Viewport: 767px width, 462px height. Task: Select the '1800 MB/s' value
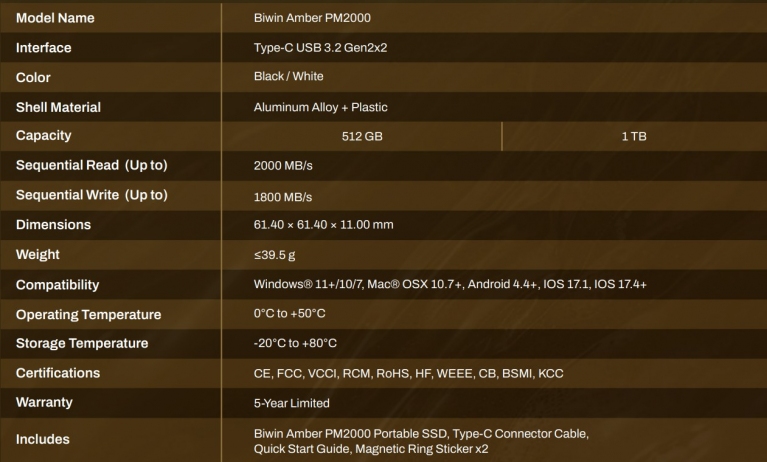pyautogui.click(x=283, y=197)
